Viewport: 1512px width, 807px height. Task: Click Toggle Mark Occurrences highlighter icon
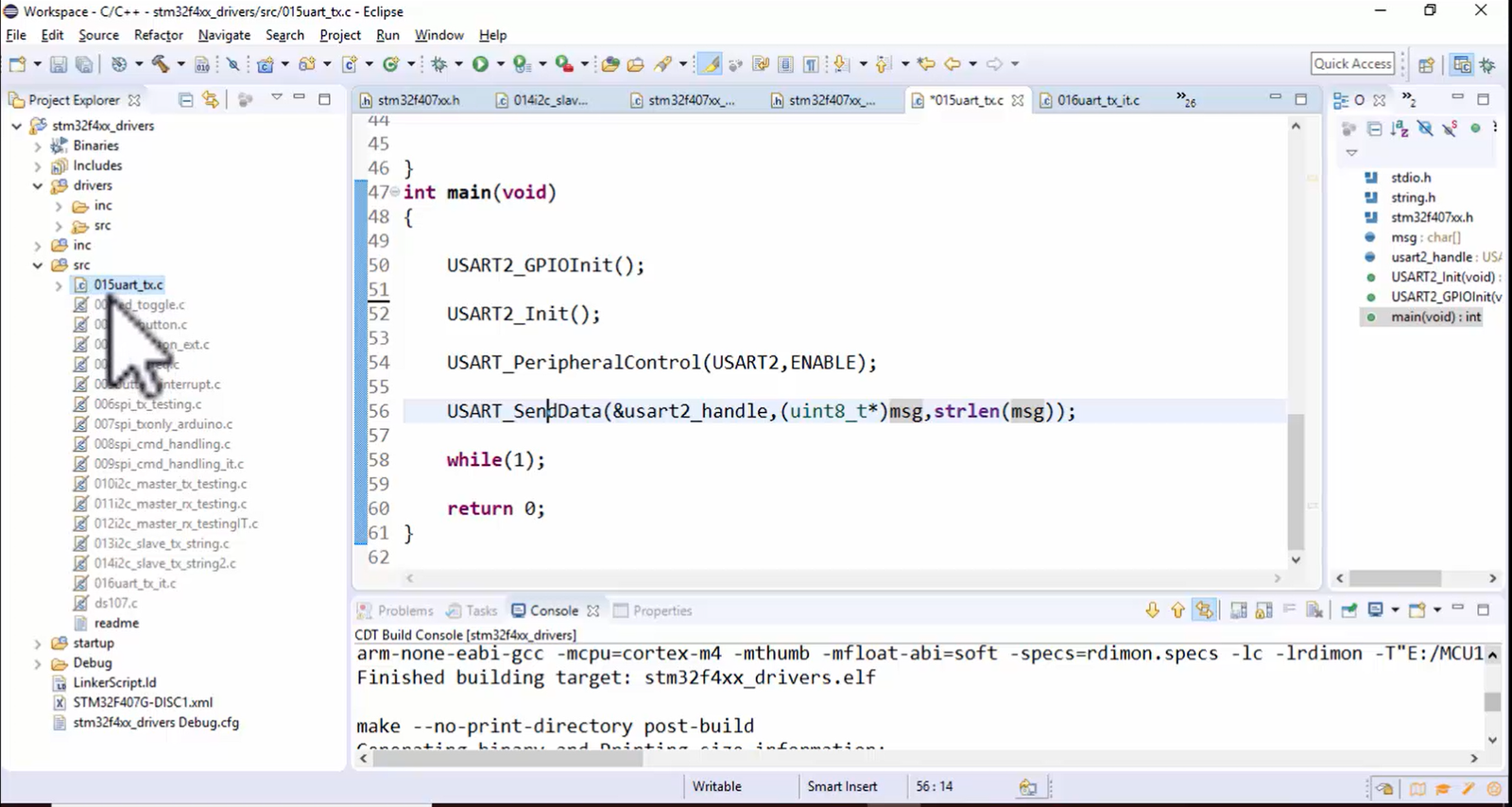click(x=710, y=64)
